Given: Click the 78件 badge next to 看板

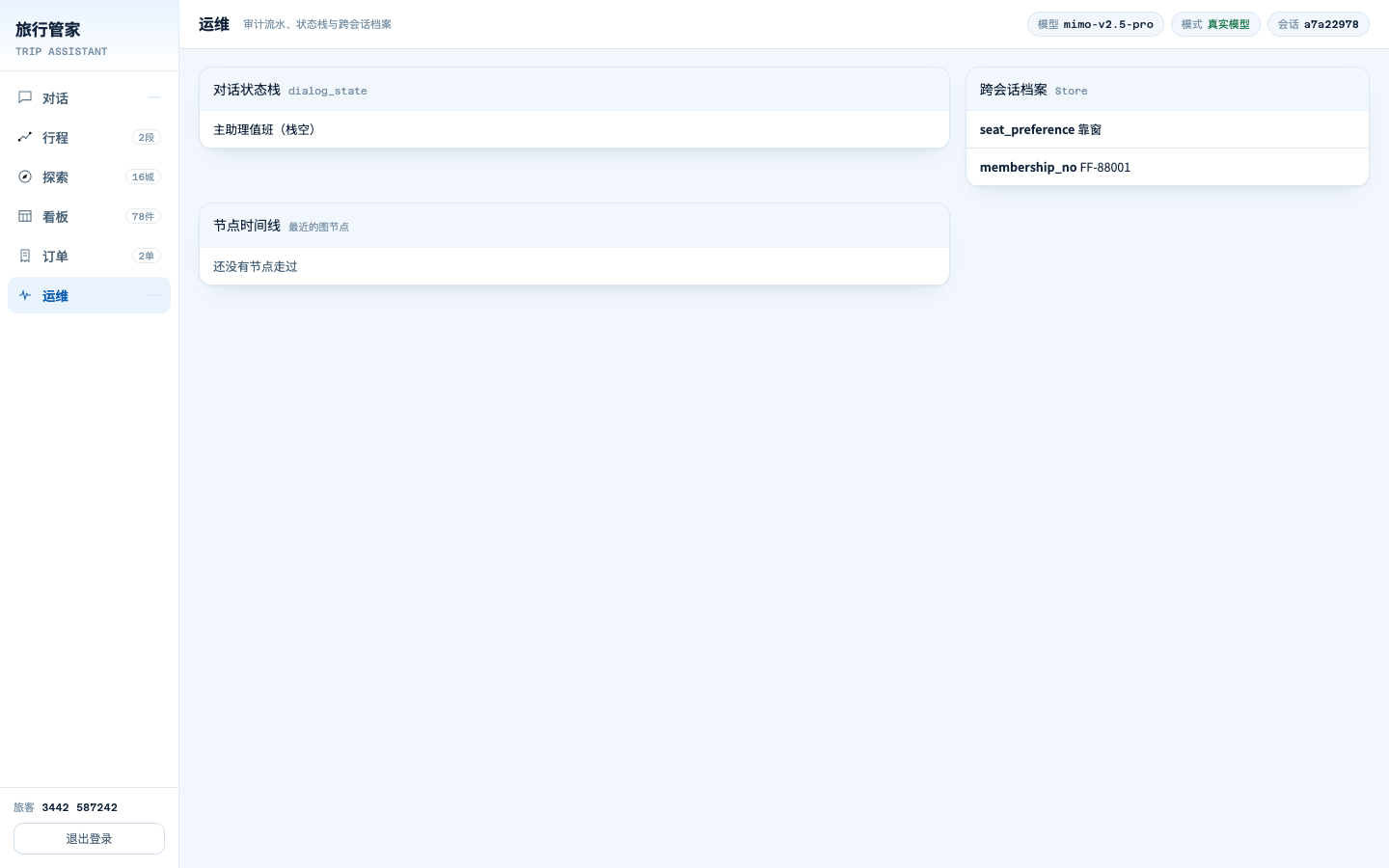Looking at the screenshot, I should [143, 216].
